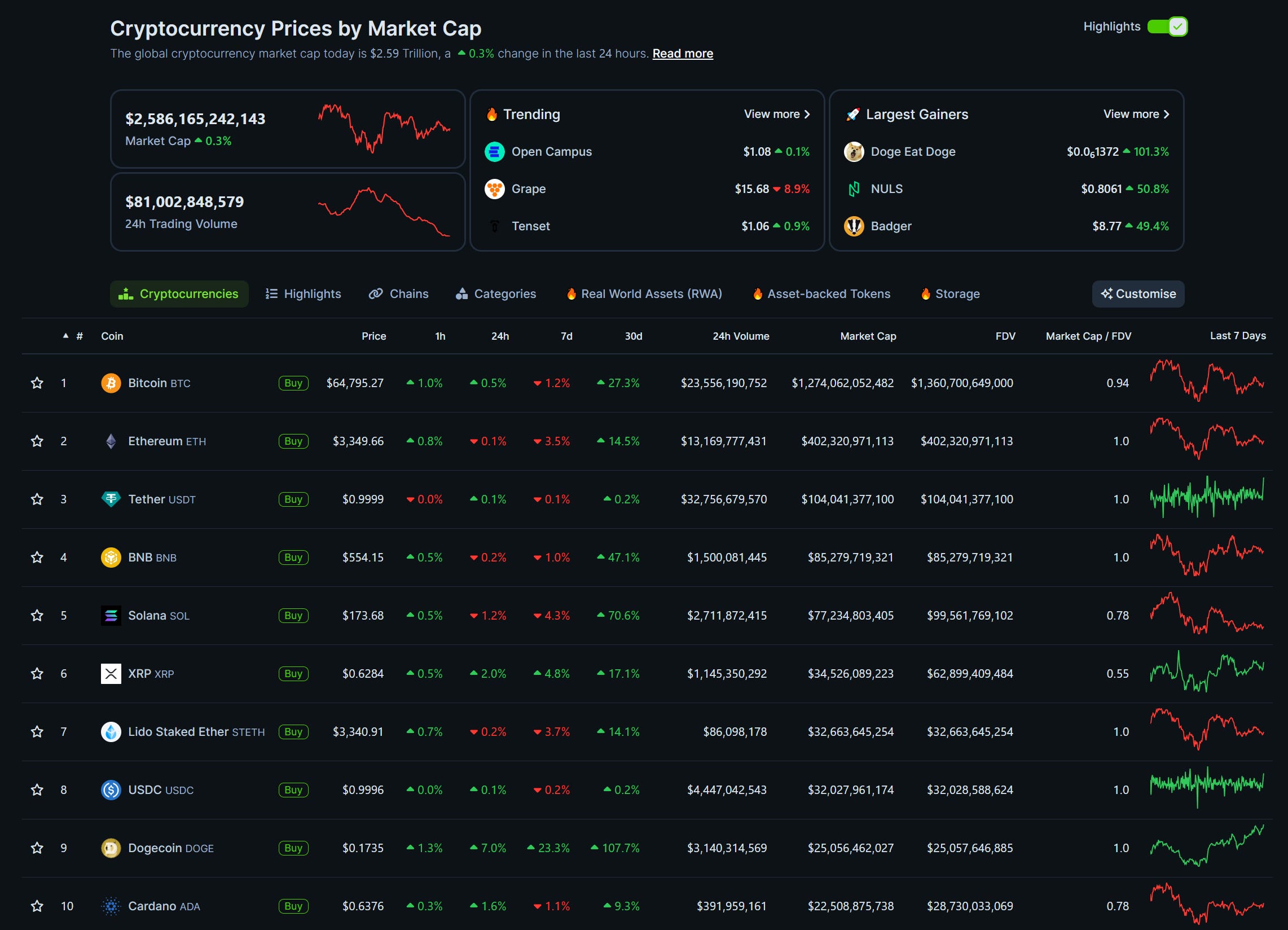Open the Categories tab
Image resolution: width=1288 pixels, height=930 pixels.
tap(496, 293)
